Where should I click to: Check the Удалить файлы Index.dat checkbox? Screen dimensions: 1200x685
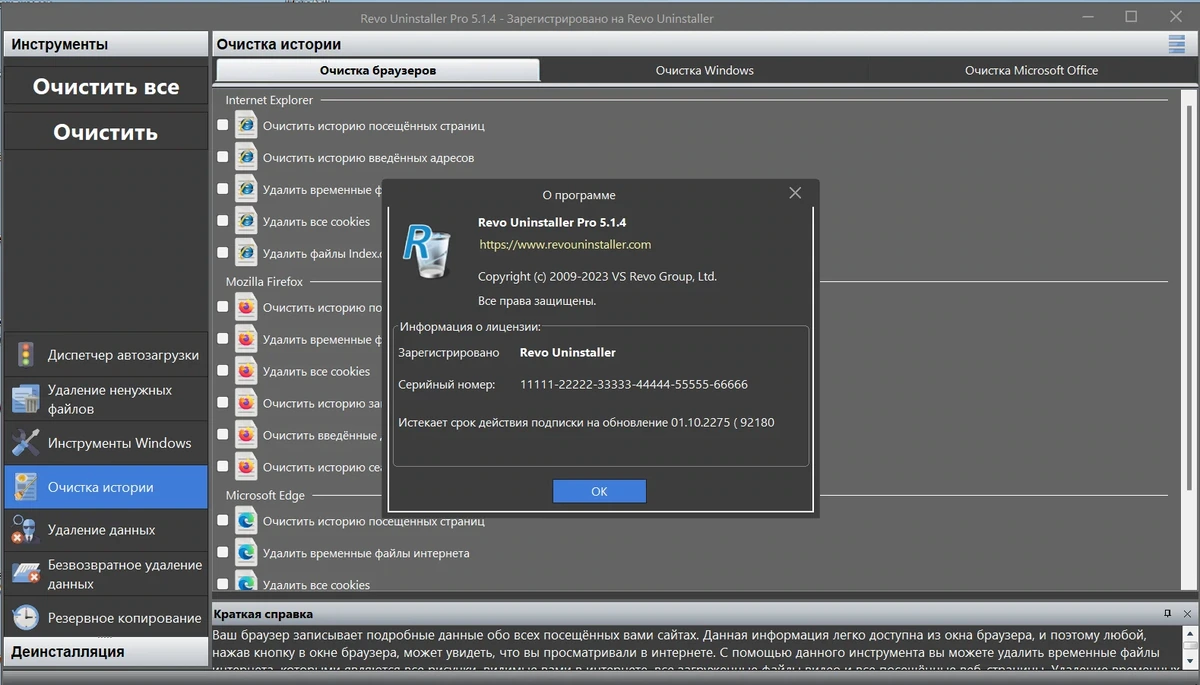[223, 253]
